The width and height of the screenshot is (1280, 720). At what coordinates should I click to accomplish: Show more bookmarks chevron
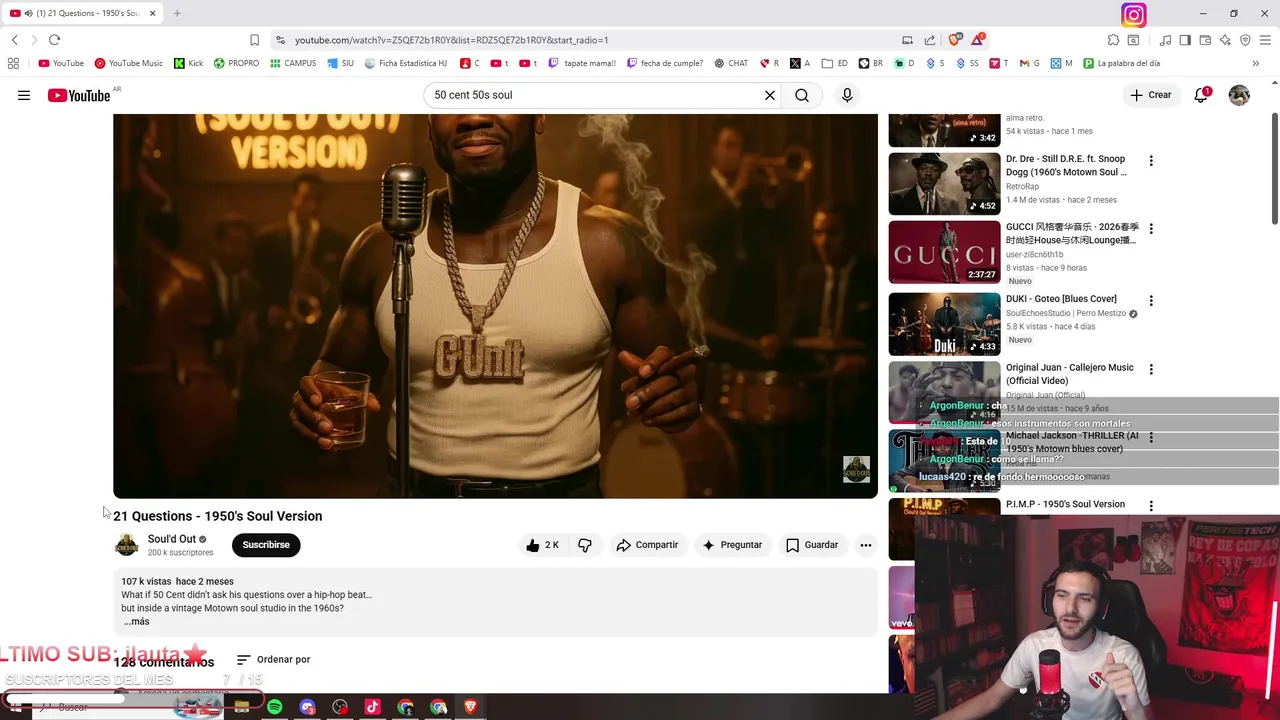(1255, 63)
